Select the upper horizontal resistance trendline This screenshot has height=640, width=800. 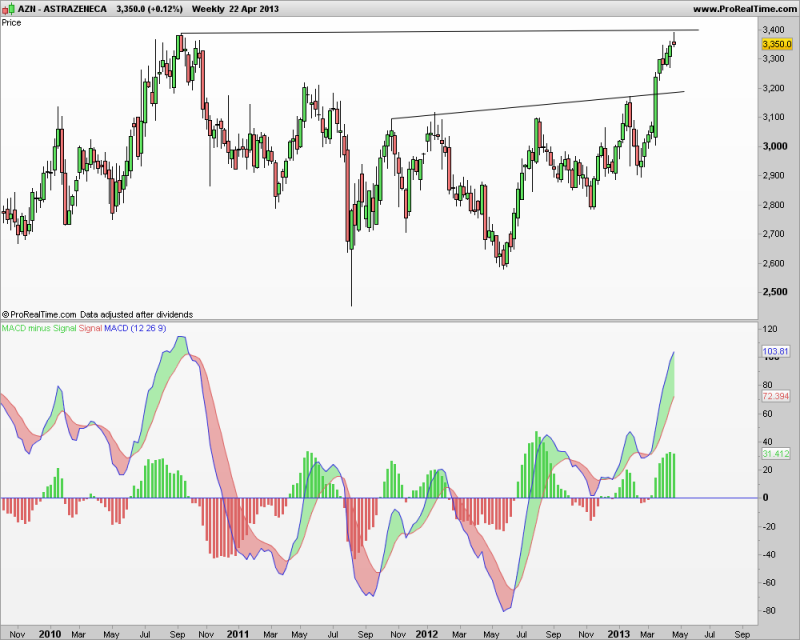440,32
